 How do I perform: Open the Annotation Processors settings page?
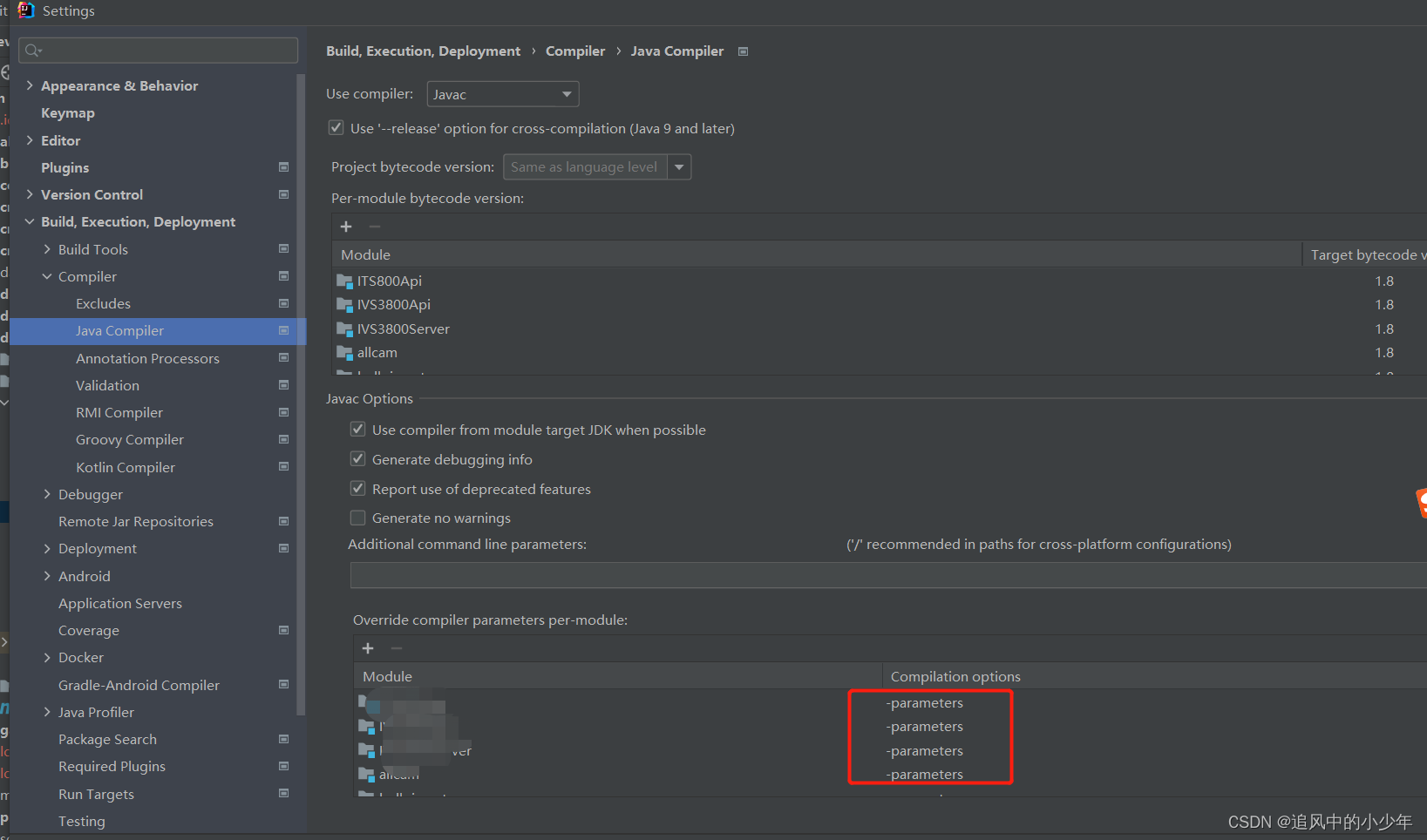[x=147, y=358]
